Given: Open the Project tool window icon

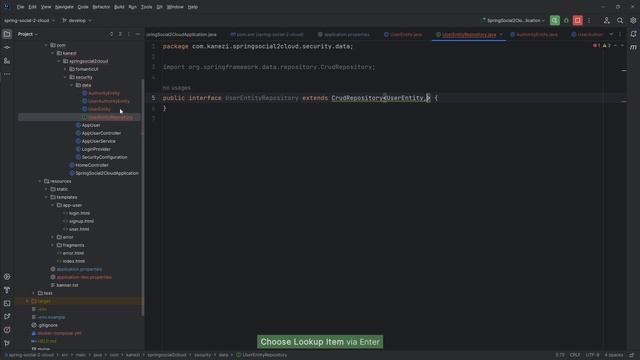Looking at the screenshot, I should [7, 34].
